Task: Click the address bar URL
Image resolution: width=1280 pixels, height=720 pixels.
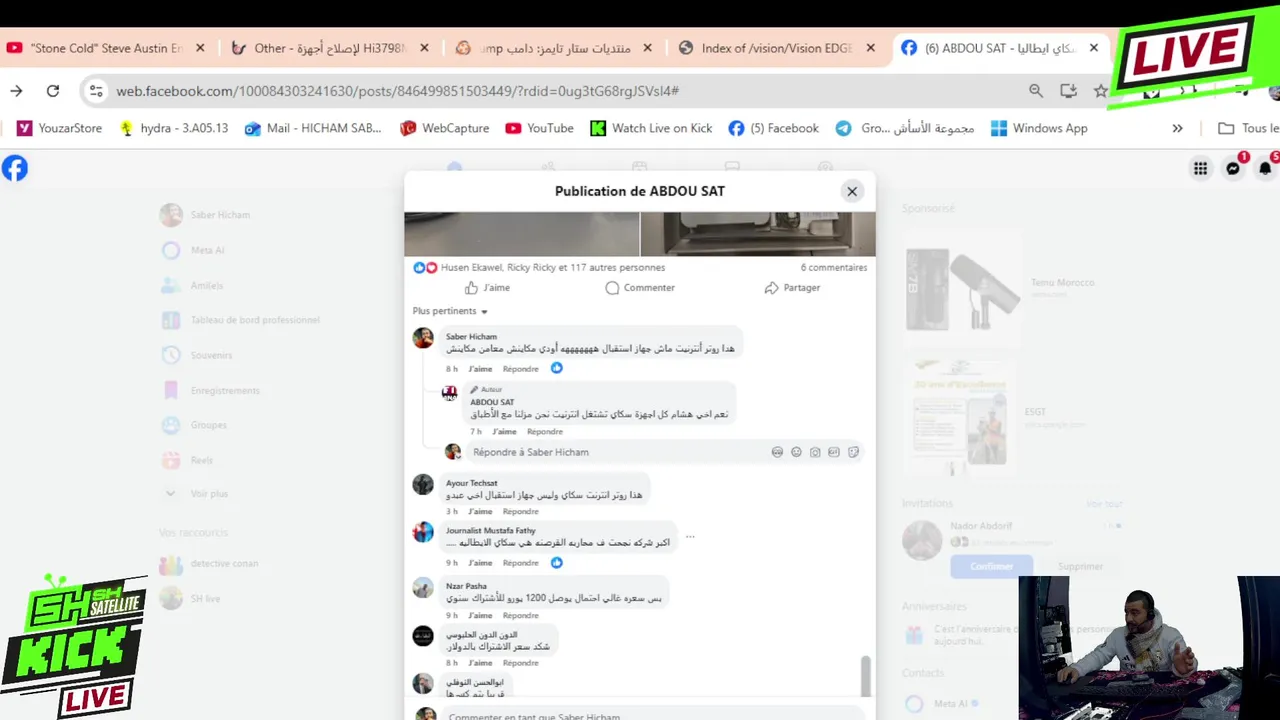Action: point(397,91)
